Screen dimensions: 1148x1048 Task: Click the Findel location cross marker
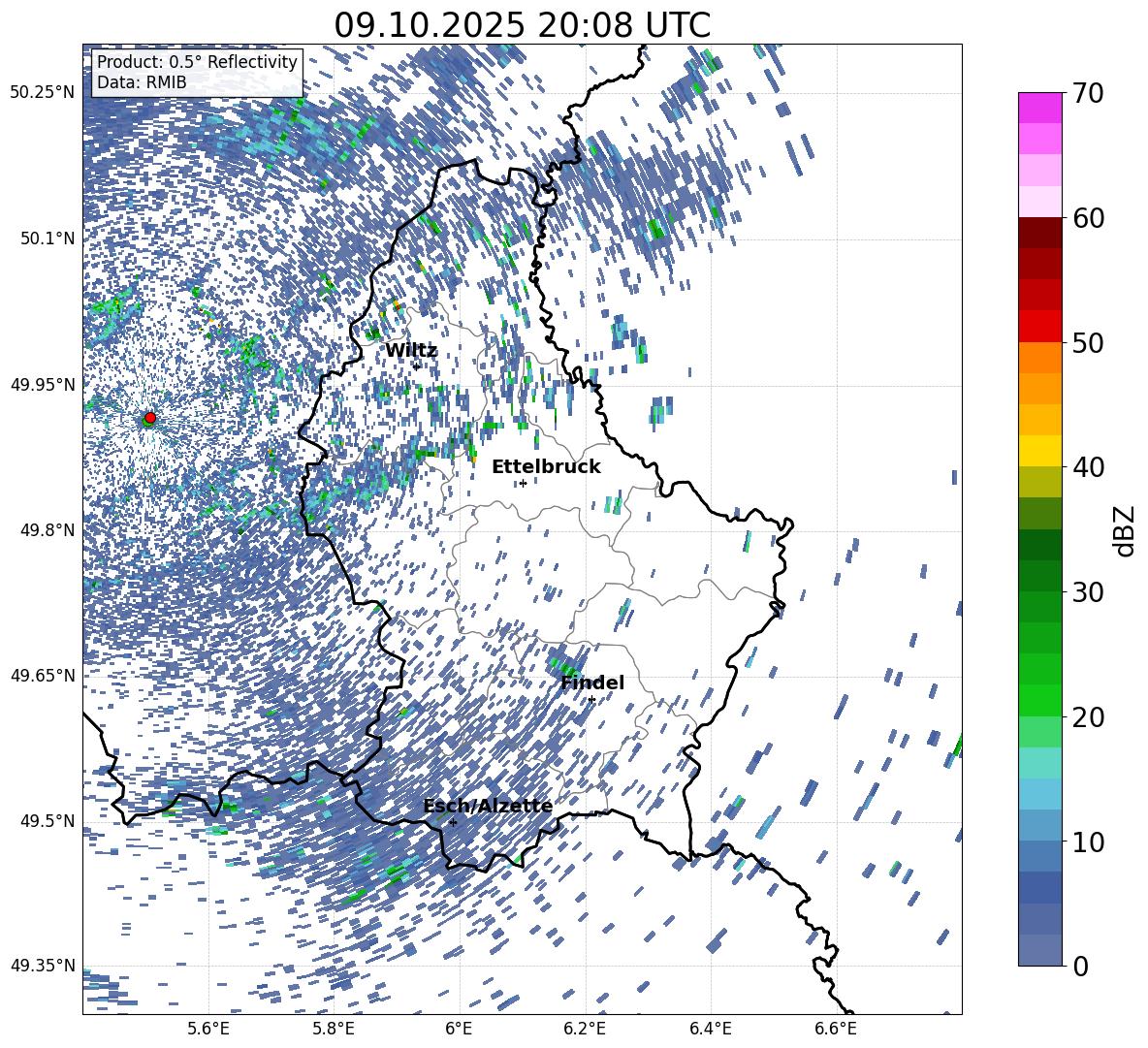(x=591, y=700)
